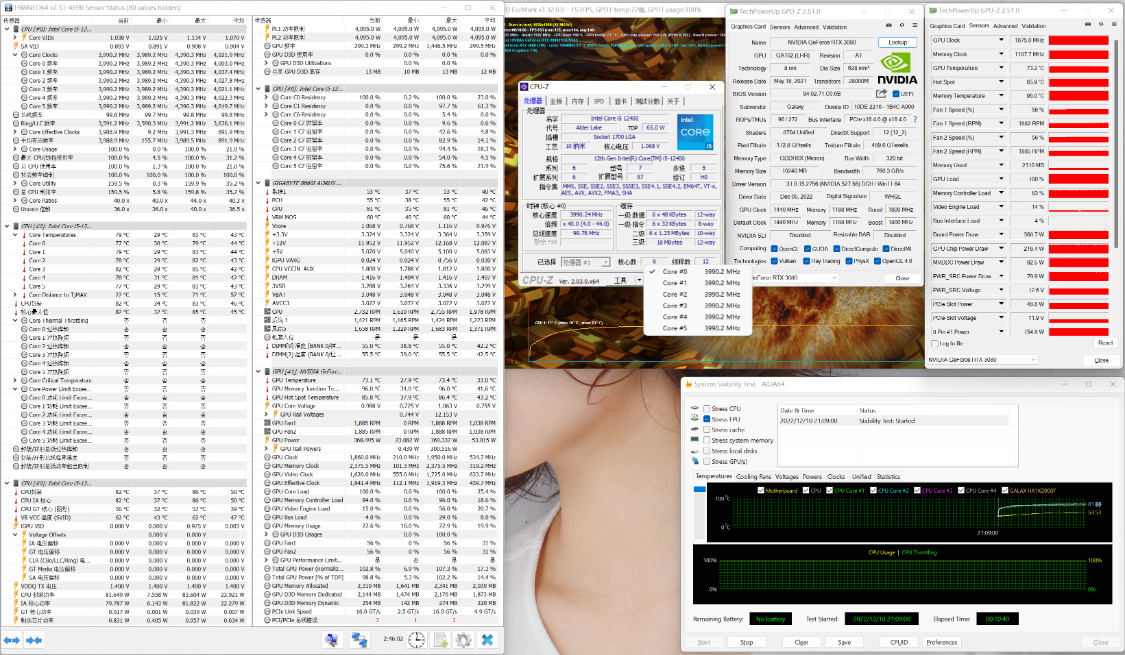Click HWiNFO save log file icon
The height and width of the screenshot is (655, 1125).
click(x=440, y=639)
